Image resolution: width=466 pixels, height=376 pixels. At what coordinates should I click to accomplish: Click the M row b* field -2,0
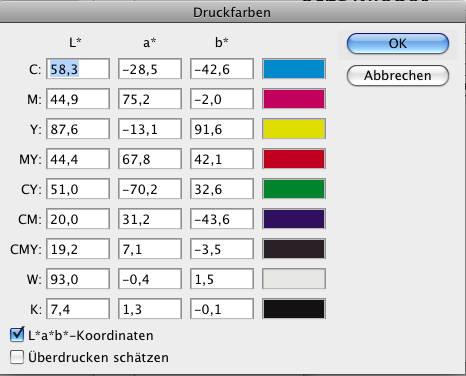point(222,99)
